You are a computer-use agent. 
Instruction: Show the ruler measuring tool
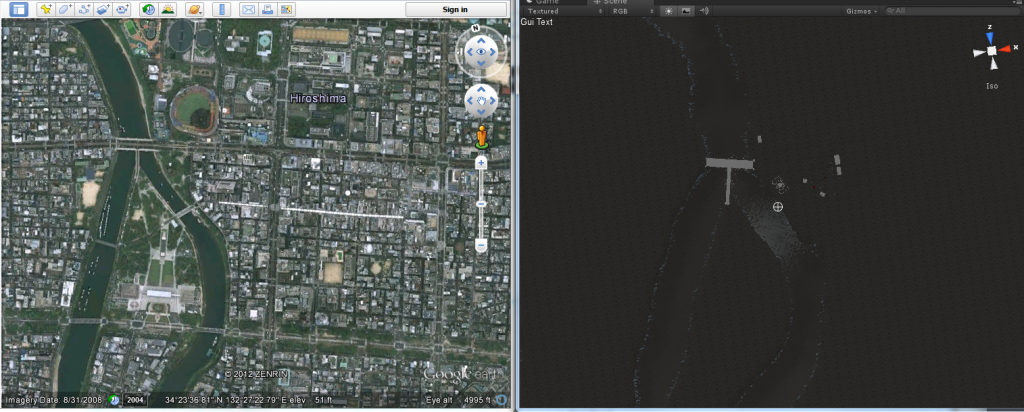point(222,9)
